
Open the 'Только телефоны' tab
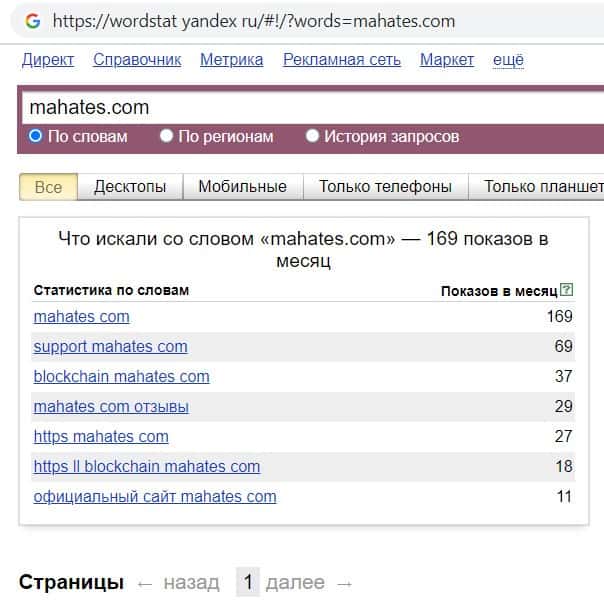385,186
